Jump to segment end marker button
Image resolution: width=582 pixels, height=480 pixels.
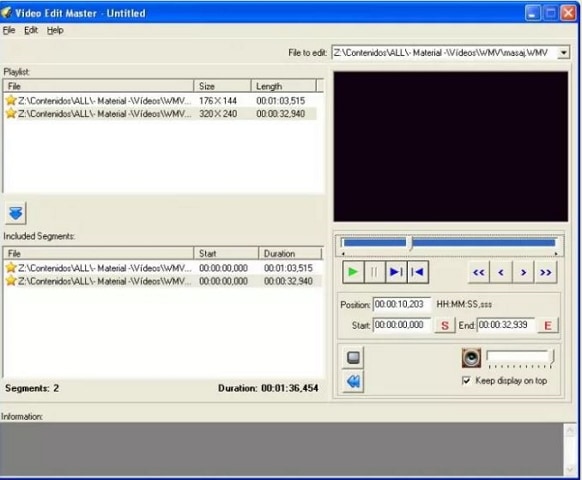pos(396,272)
